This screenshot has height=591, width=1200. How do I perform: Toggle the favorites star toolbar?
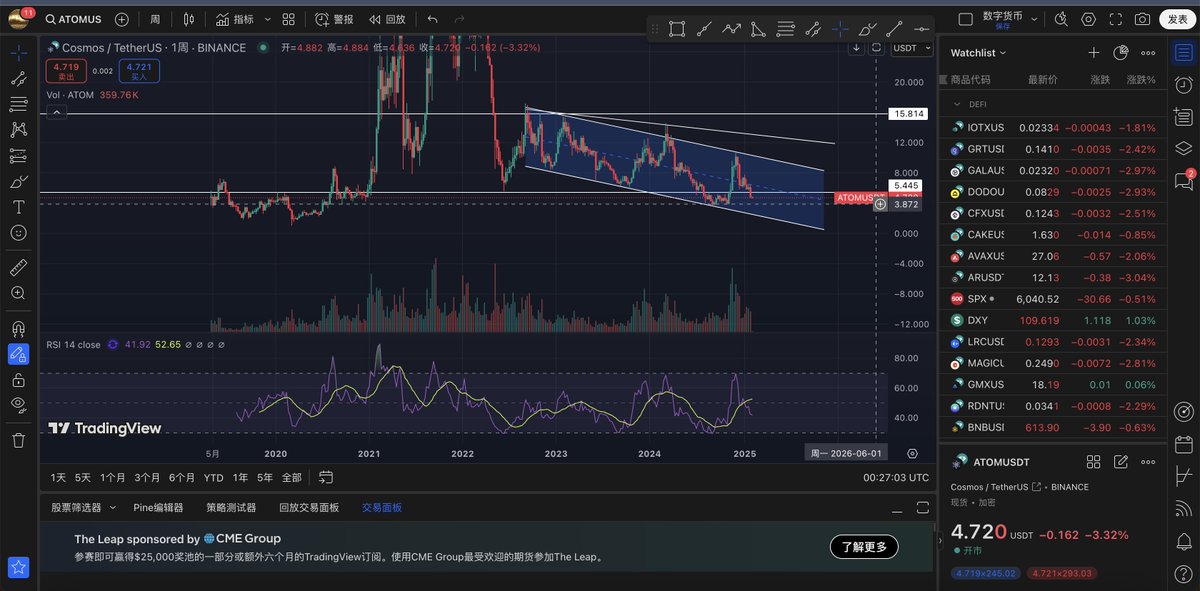pyautogui.click(x=18, y=568)
